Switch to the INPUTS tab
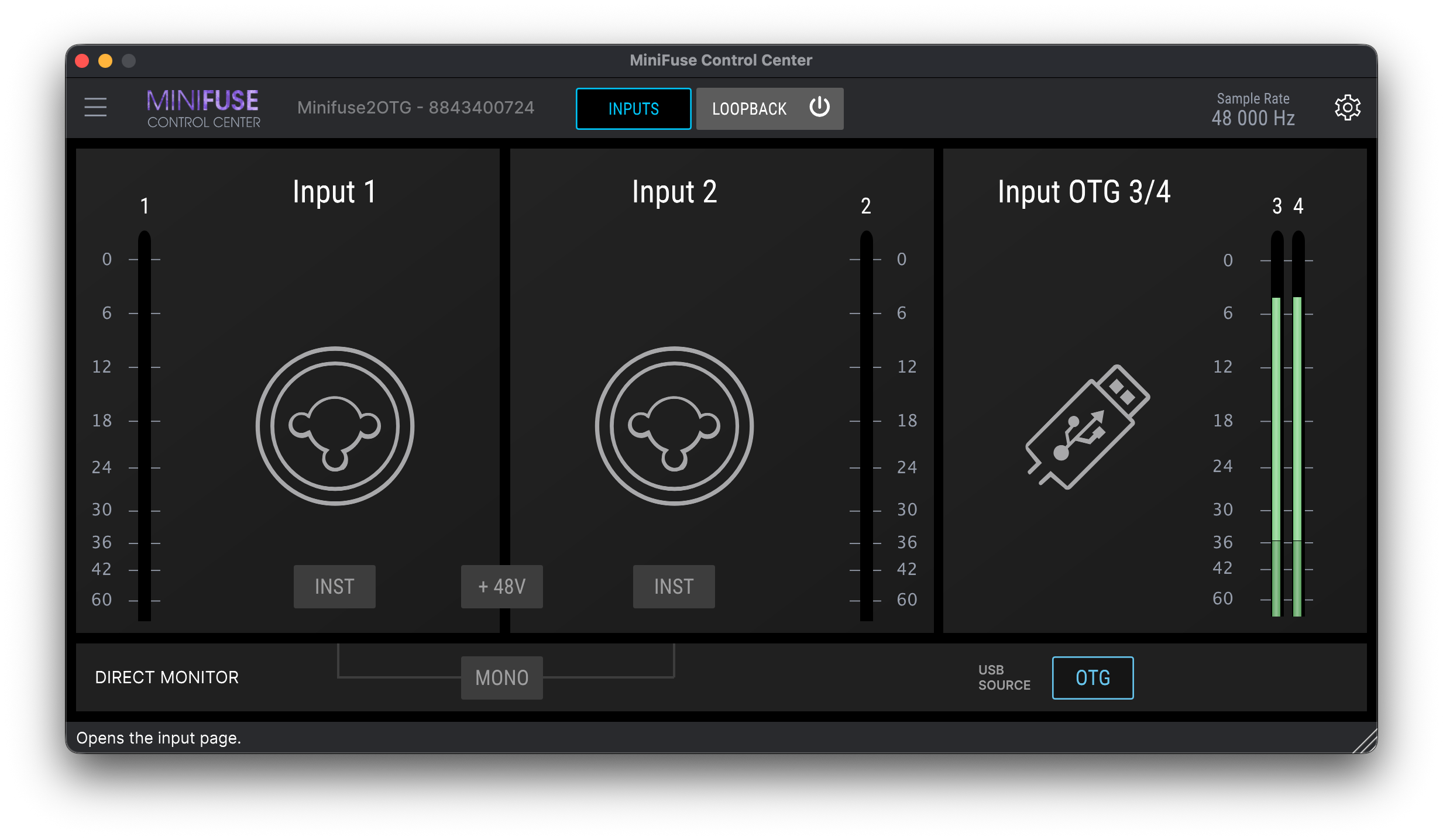 (633, 109)
